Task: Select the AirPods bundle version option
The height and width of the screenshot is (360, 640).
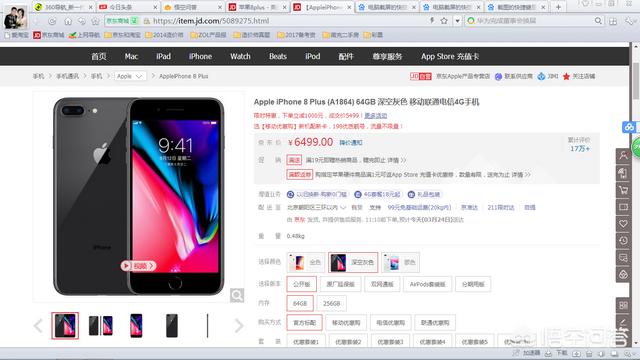Action: (x=427, y=284)
